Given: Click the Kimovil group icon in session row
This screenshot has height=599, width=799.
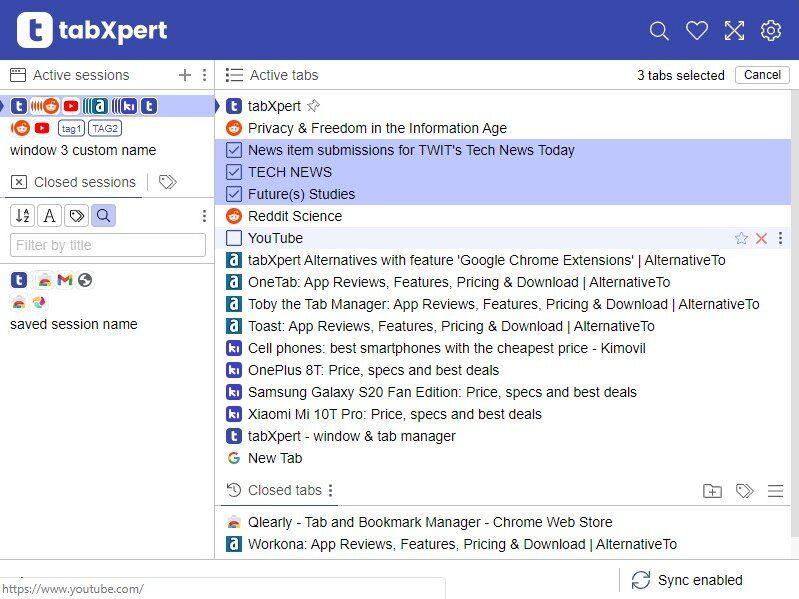Looking at the screenshot, I should [125, 106].
